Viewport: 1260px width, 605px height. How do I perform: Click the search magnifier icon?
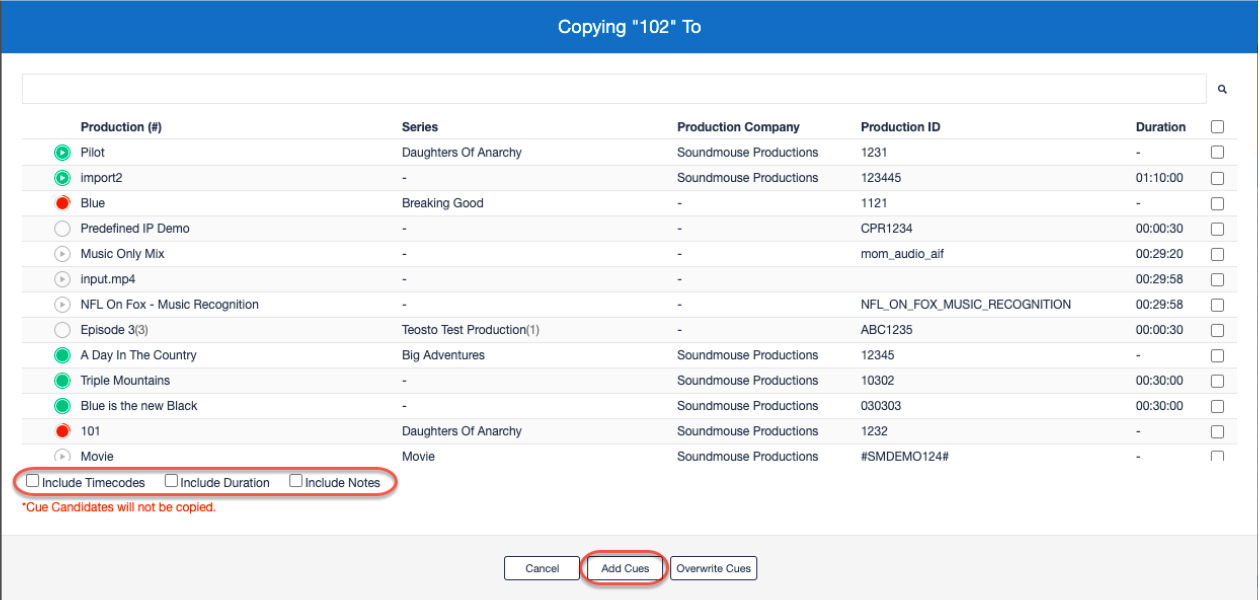coord(1222,89)
